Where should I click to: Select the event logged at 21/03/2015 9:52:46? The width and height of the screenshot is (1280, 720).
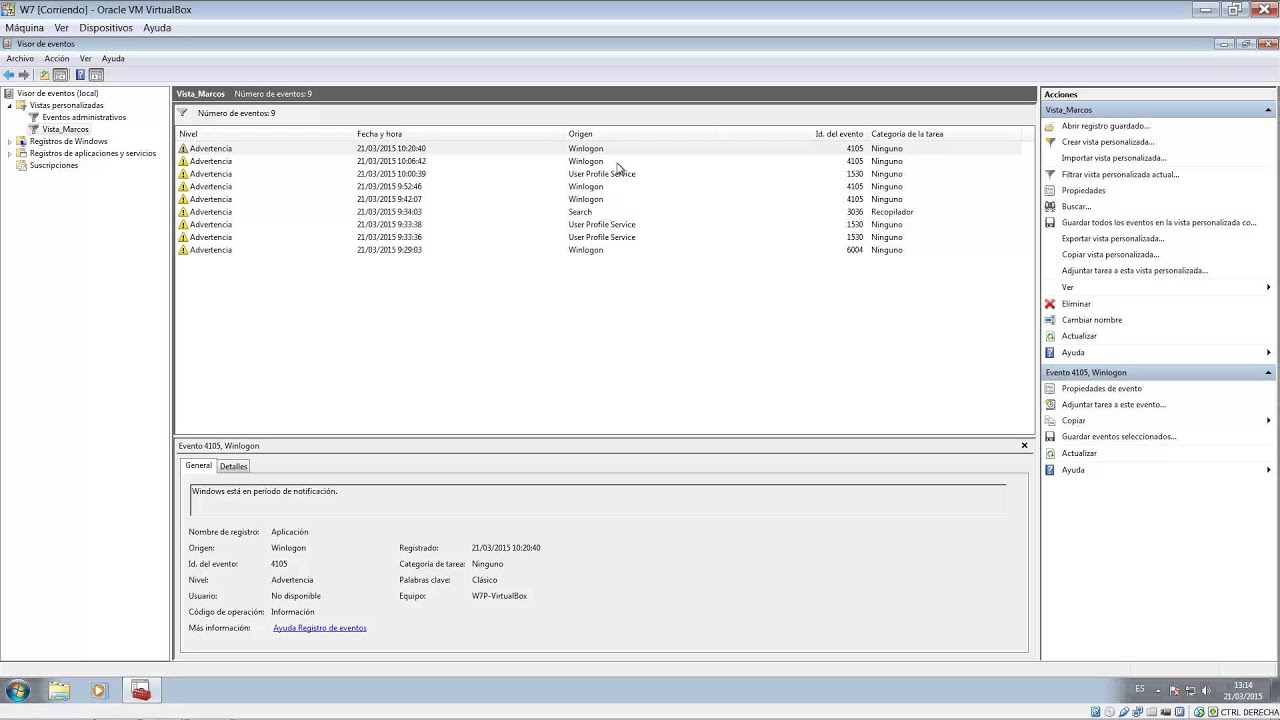point(600,187)
